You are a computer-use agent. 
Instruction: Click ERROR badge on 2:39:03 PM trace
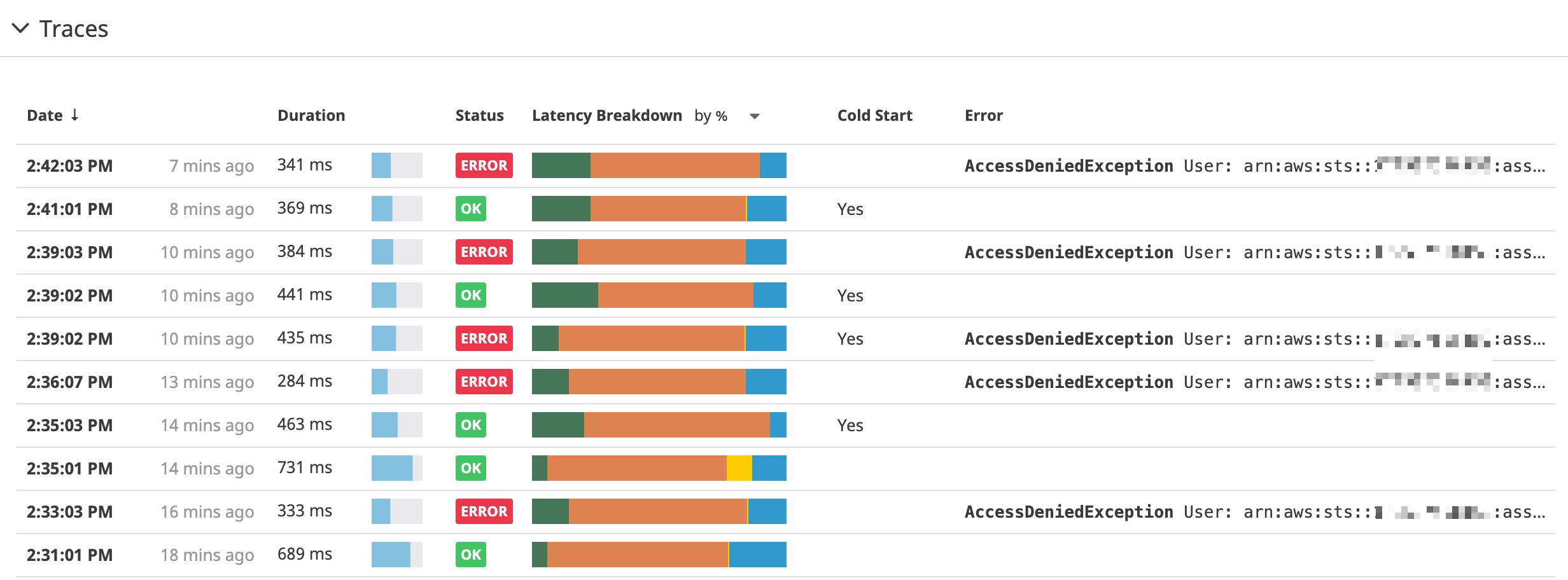[x=484, y=252]
